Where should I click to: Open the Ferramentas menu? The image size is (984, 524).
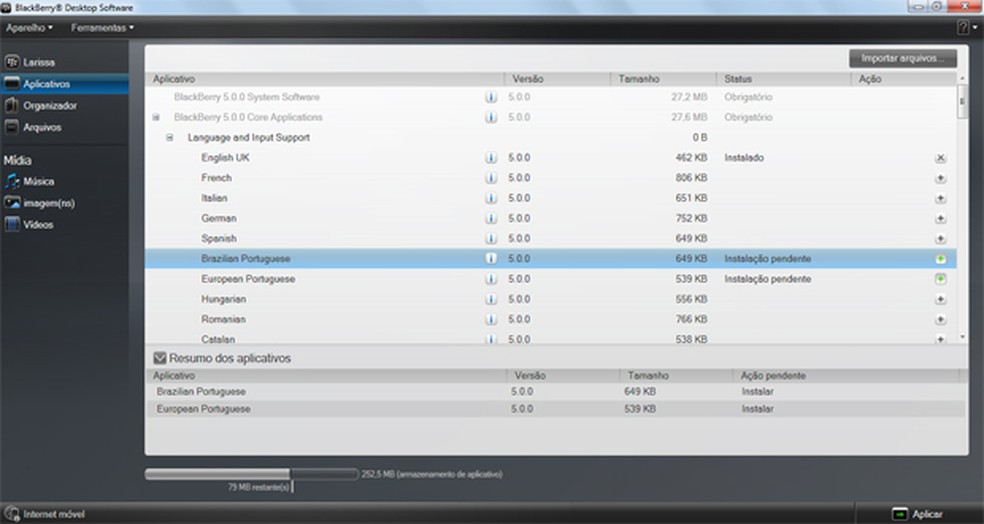(x=102, y=28)
